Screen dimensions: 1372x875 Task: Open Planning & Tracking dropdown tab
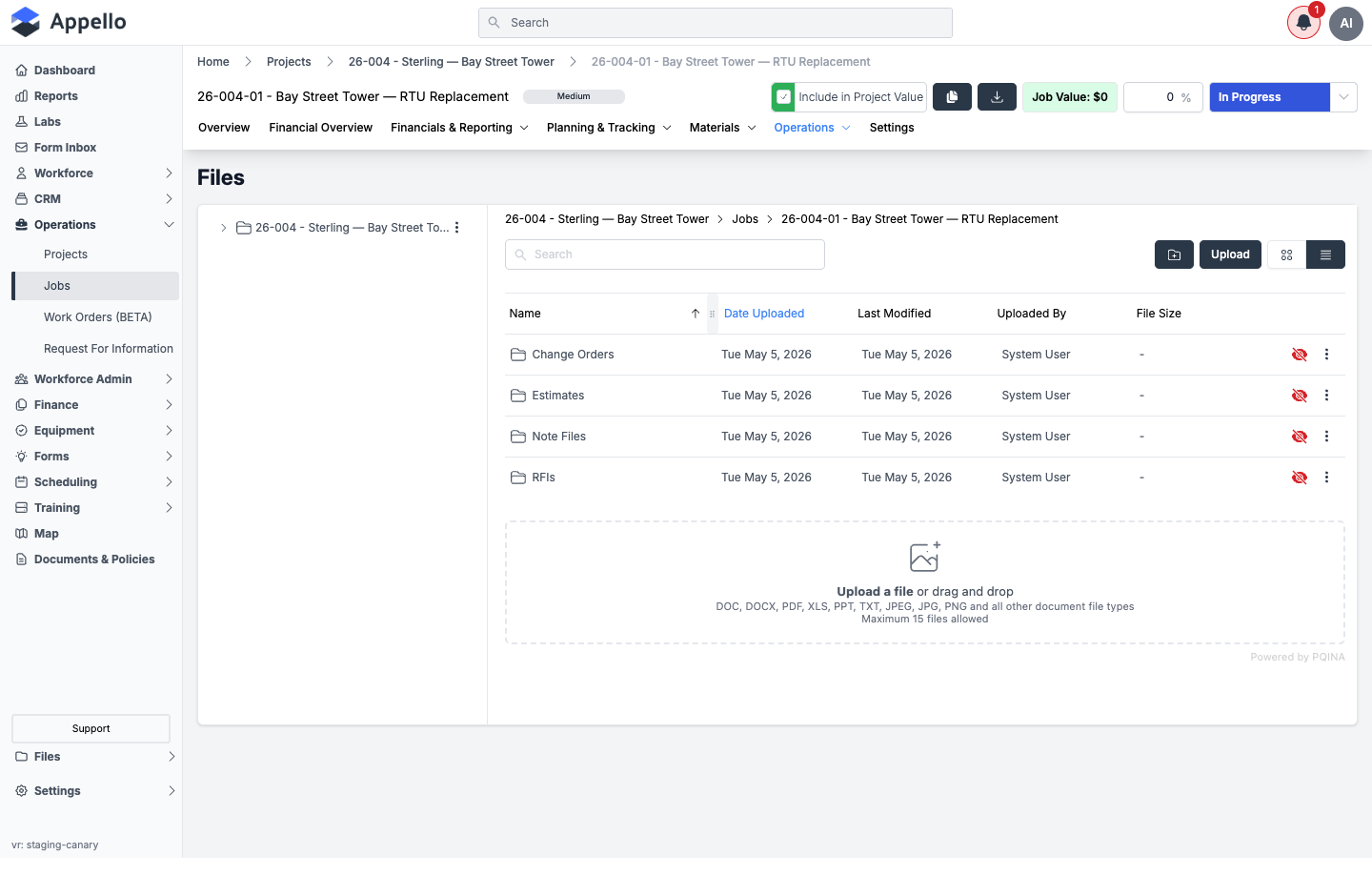(x=609, y=128)
